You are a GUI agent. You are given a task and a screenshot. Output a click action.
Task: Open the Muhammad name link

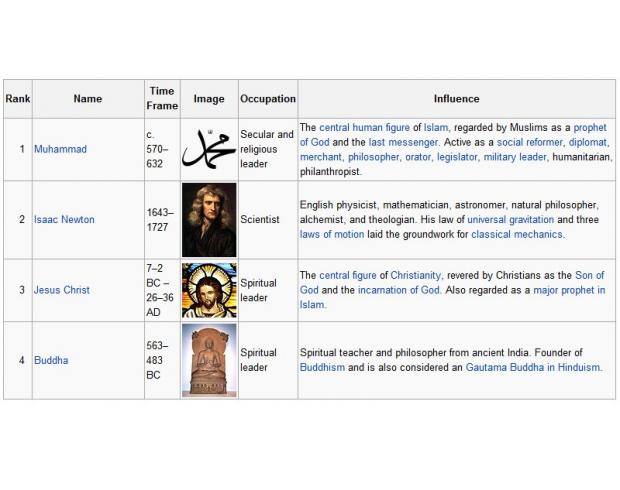click(x=60, y=149)
